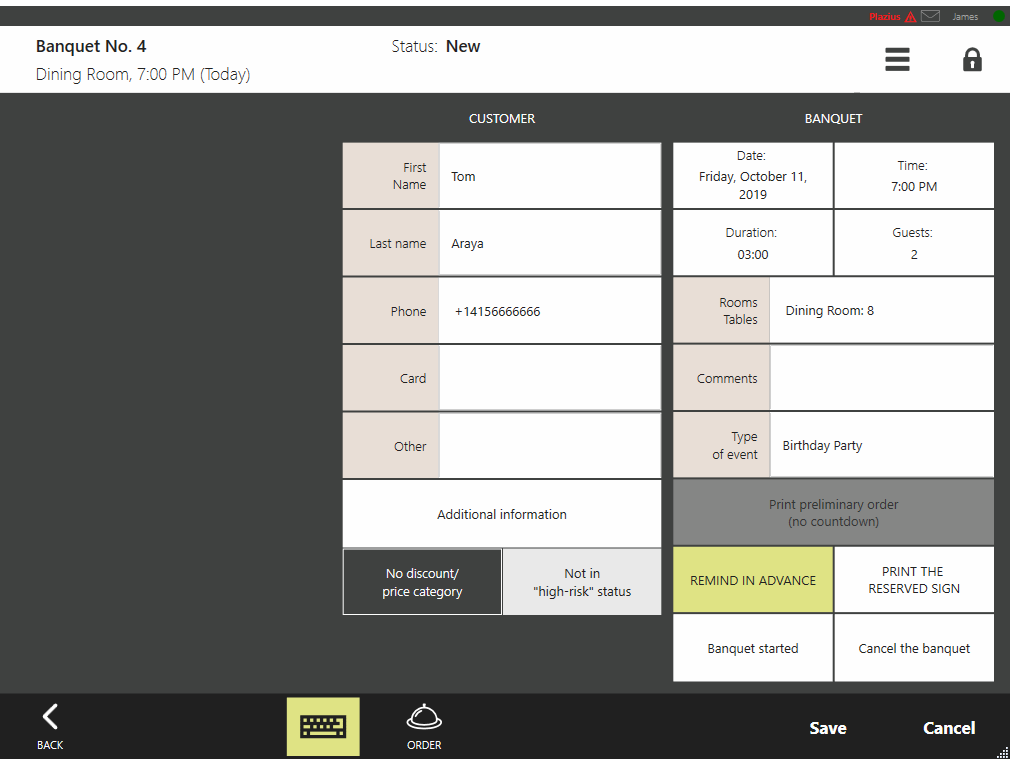The image size is (1010, 759).
Task: Open the Time selector showing 7:00 PM
Action: pyautogui.click(x=914, y=176)
